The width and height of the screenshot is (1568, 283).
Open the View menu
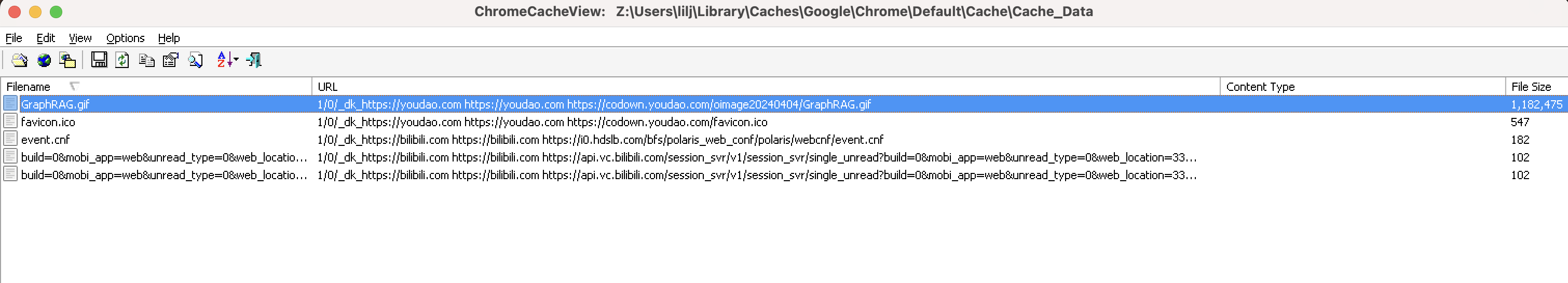[x=80, y=38]
